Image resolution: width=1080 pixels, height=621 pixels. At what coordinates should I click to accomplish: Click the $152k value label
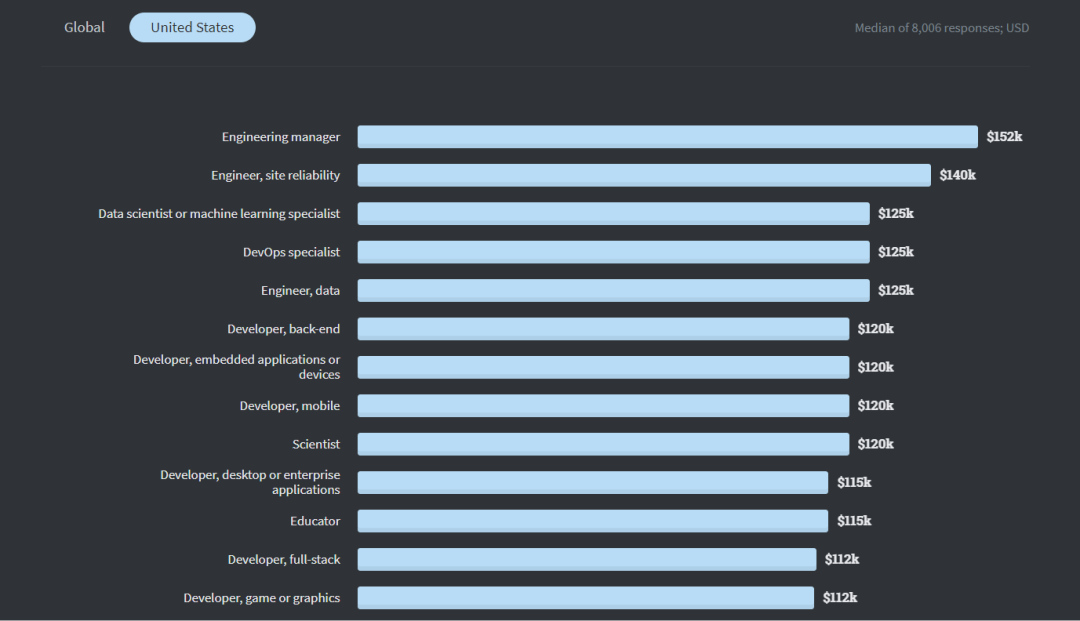tap(1004, 137)
